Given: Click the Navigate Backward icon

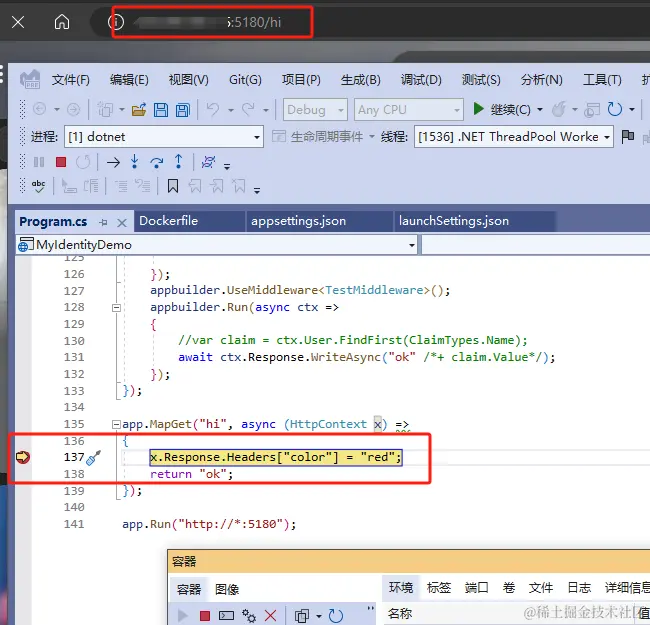Looking at the screenshot, I should pyautogui.click(x=39, y=109).
